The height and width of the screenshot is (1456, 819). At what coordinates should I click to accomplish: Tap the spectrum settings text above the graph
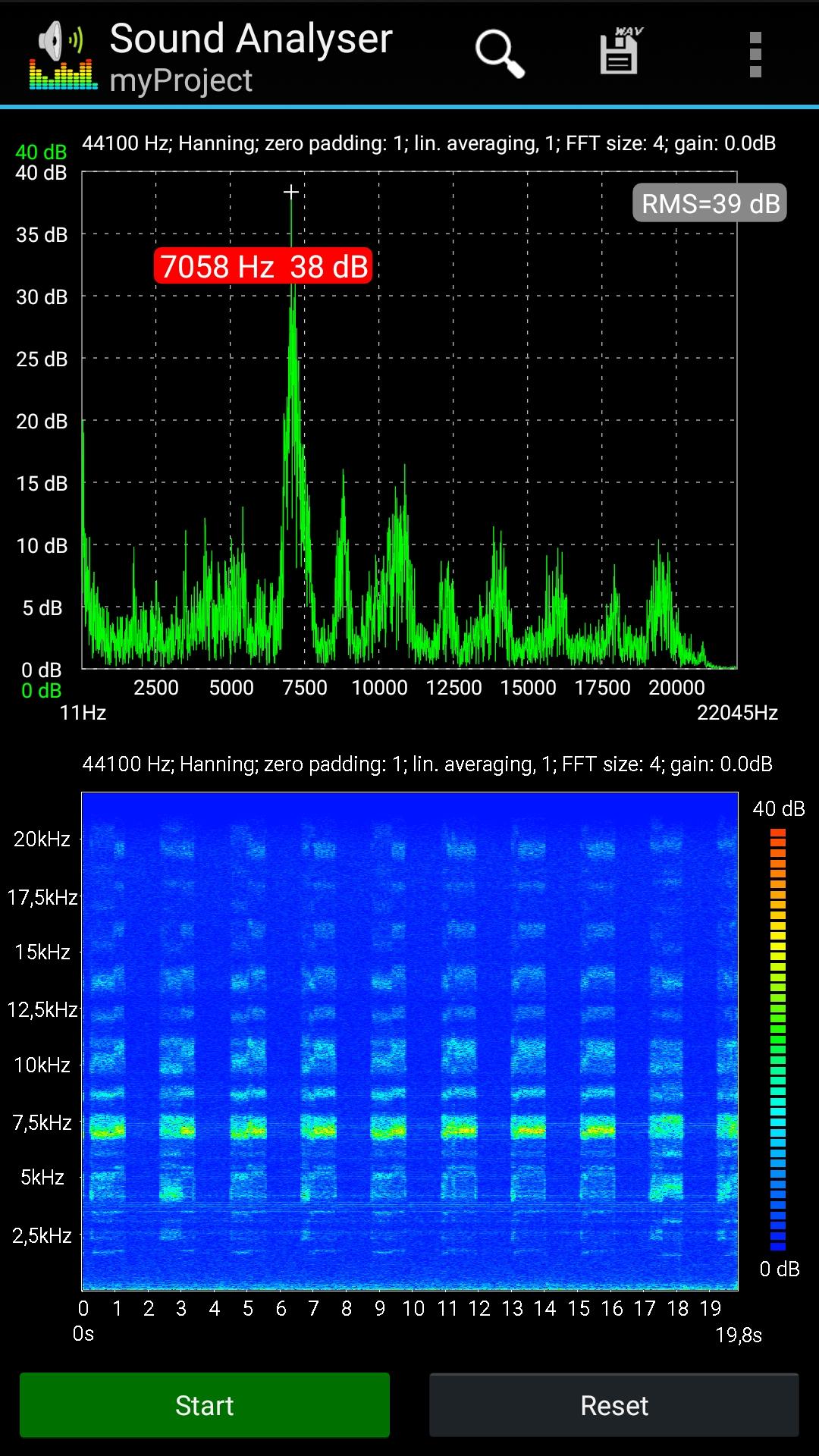point(428,143)
